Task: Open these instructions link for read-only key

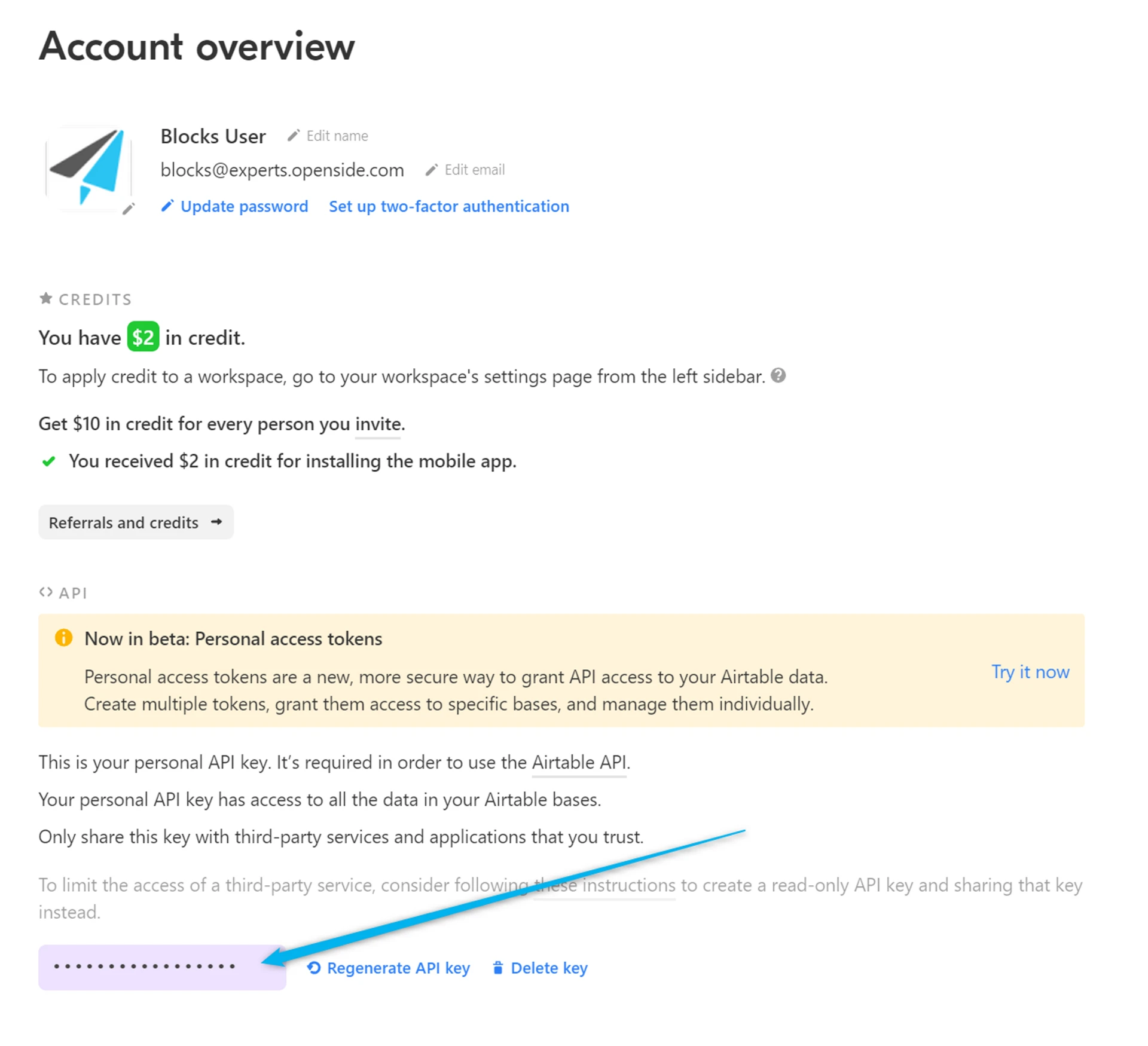Action: [604, 885]
